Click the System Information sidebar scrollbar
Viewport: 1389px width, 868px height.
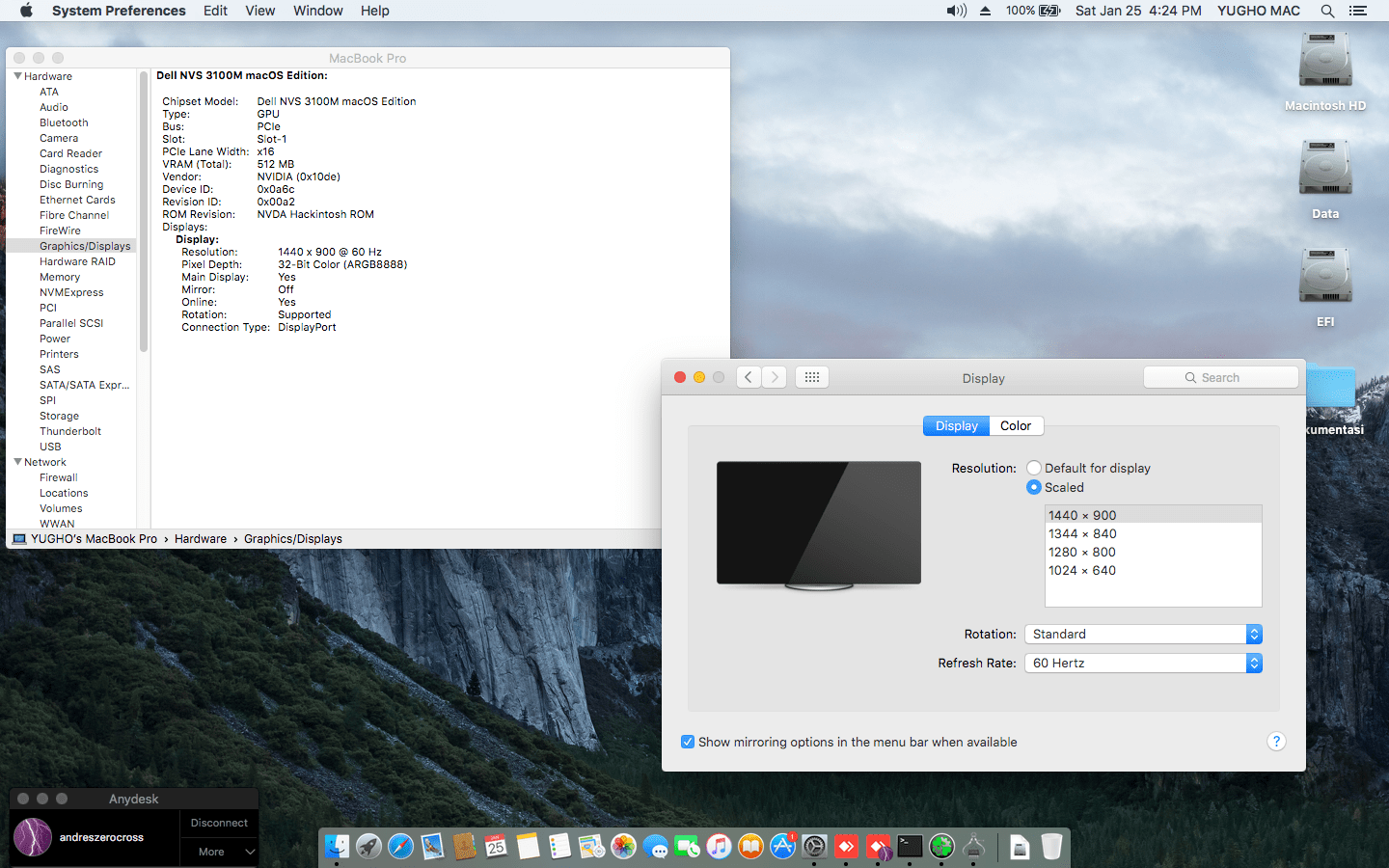click(x=144, y=212)
